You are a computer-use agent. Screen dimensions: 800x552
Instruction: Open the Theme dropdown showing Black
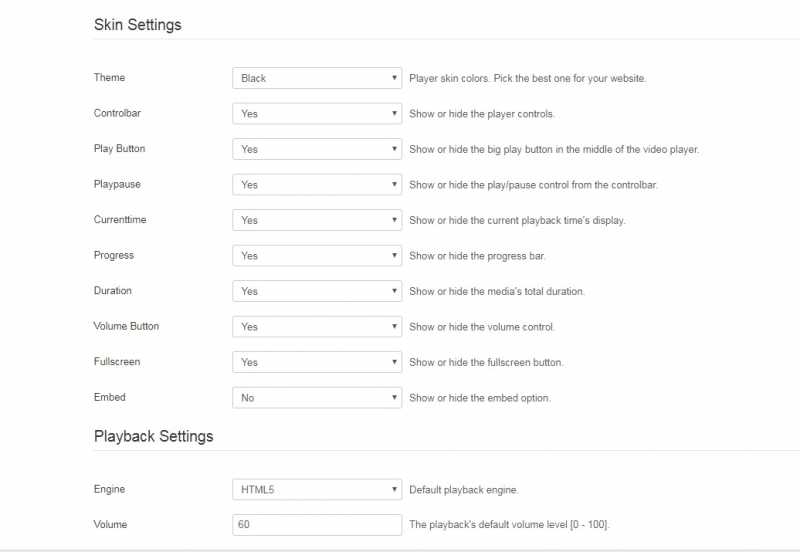pyautogui.click(x=316, y=78)
